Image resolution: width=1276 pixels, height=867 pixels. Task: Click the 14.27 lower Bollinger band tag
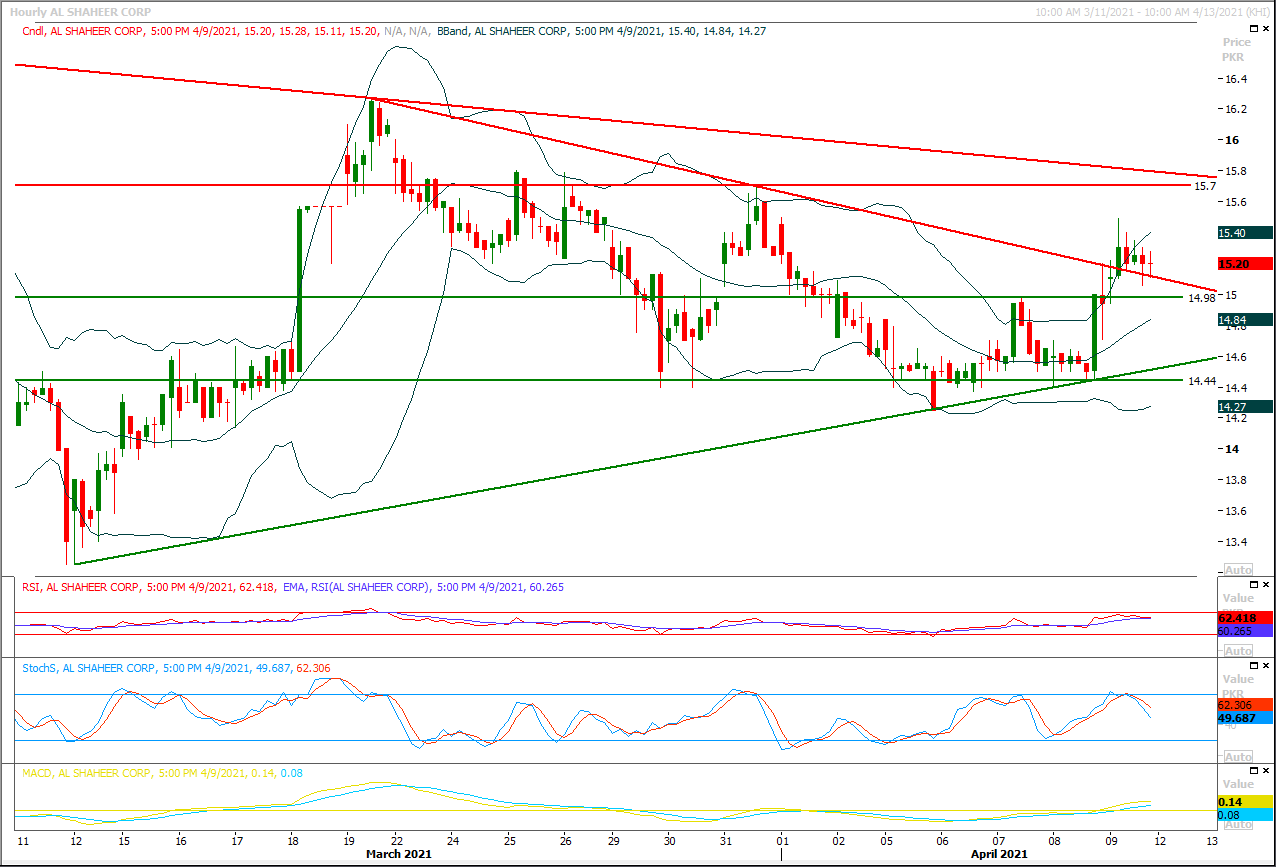[x=1245, y=407]
